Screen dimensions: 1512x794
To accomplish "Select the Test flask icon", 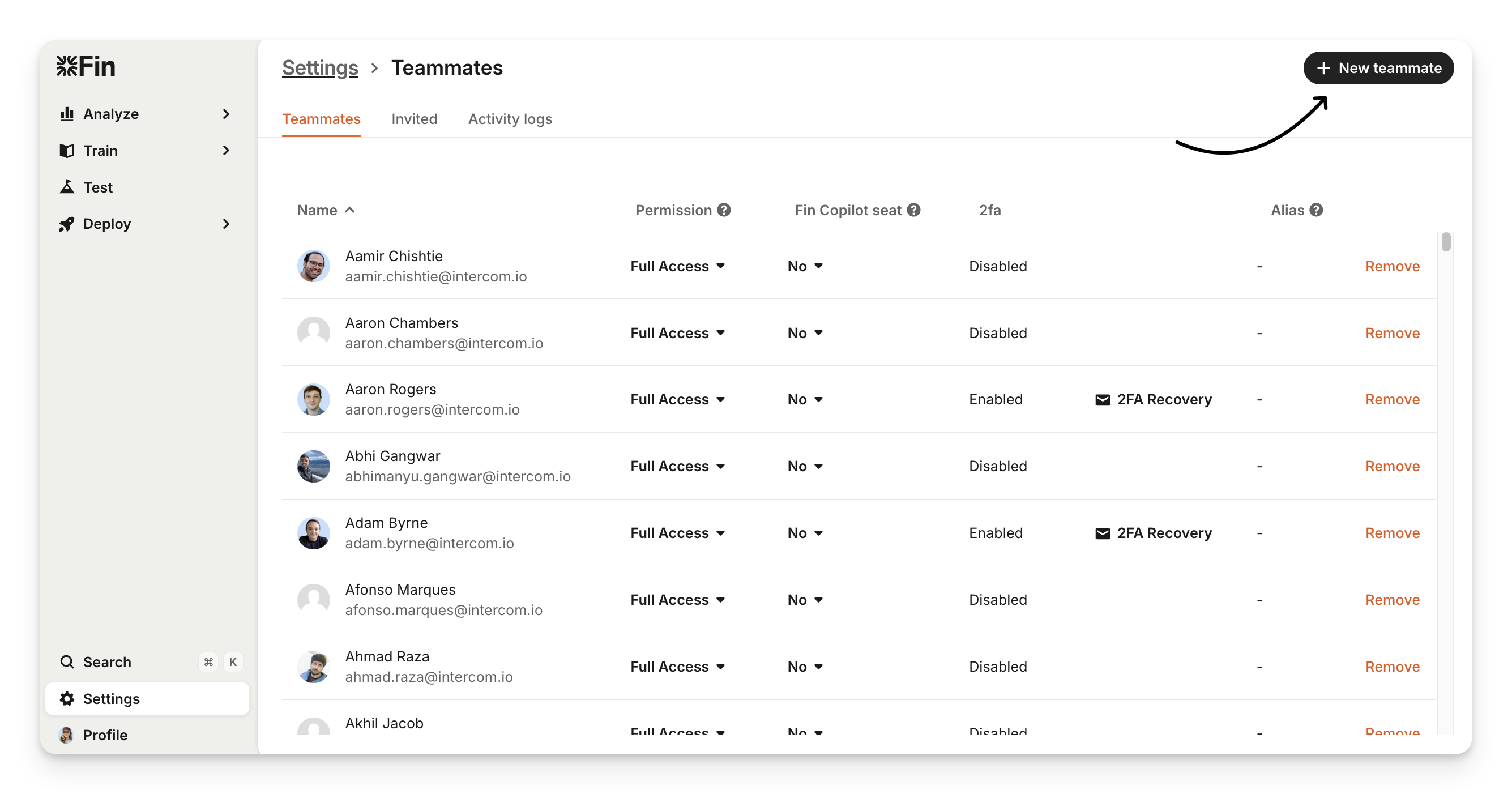I will 67,187.
